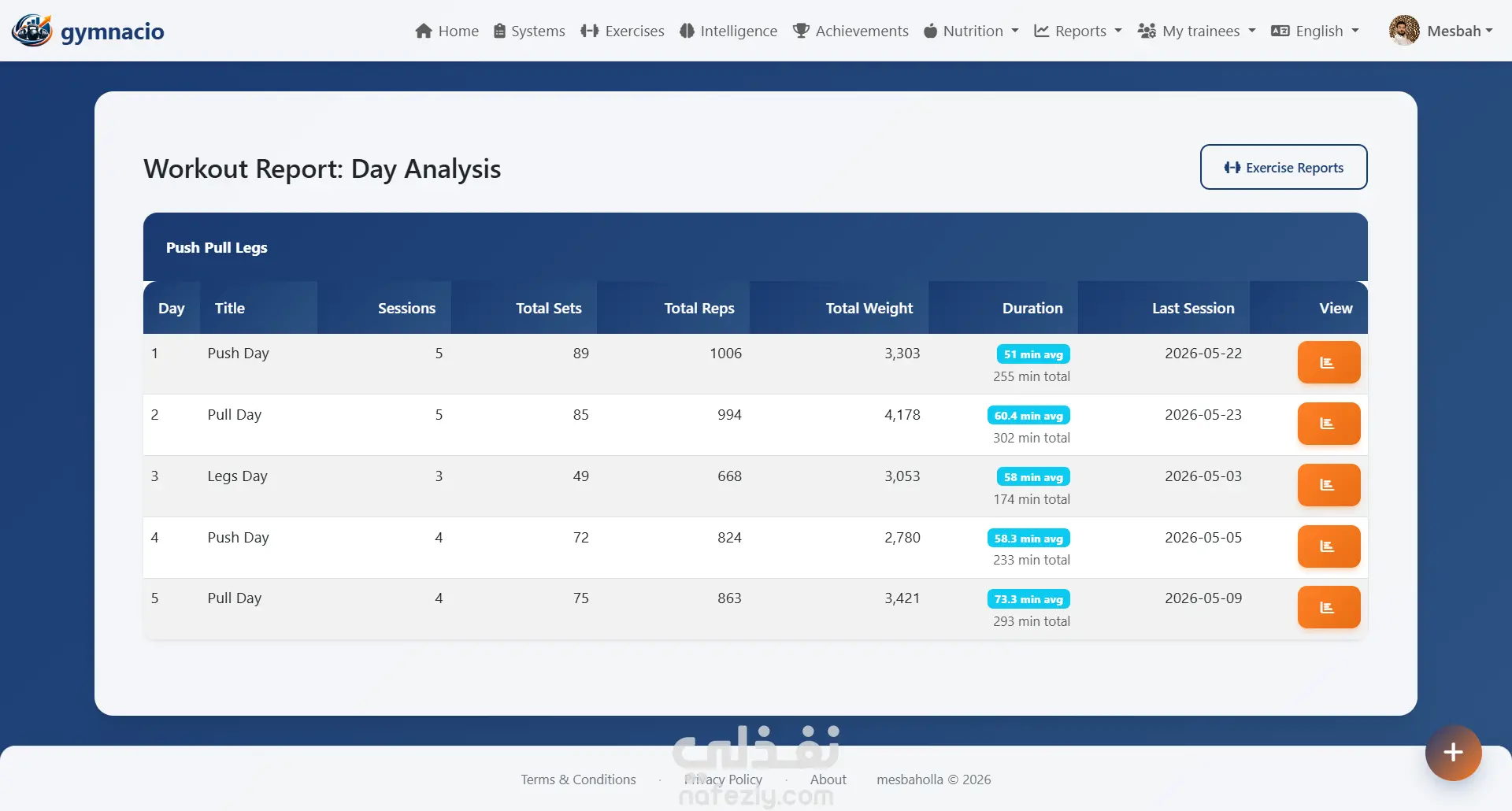This screenshot has height=811, width=1512.
Task: Click Mesbah's profile avatar
Action: pyautogui.click(x=1404, y=31)
